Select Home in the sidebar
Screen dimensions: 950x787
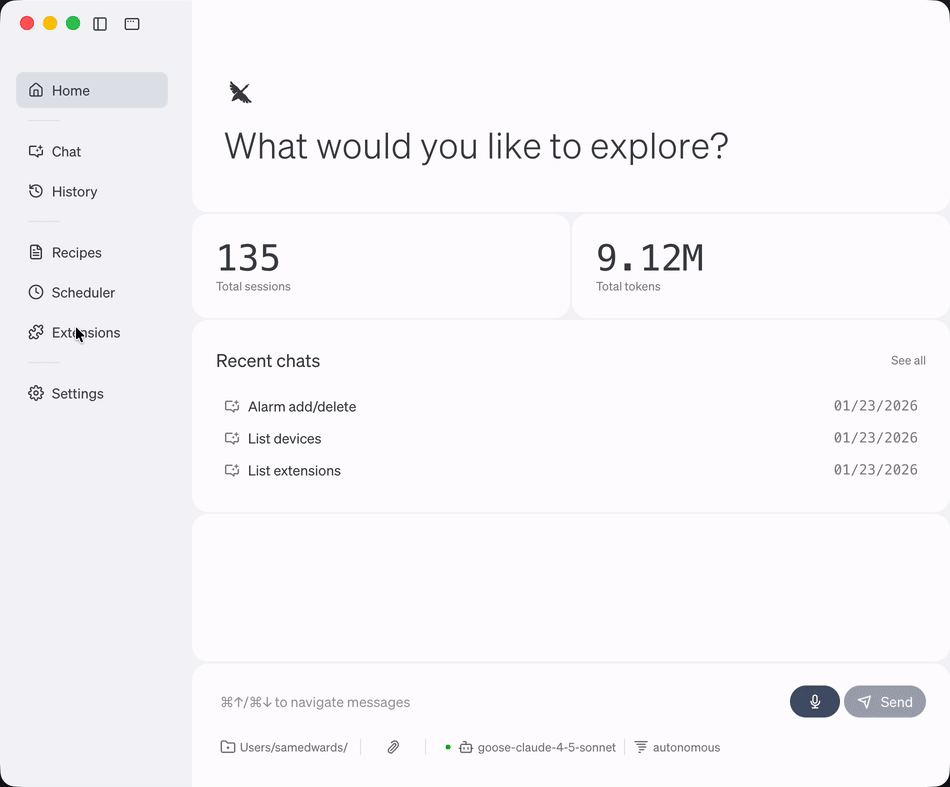(x=70, y=90)
